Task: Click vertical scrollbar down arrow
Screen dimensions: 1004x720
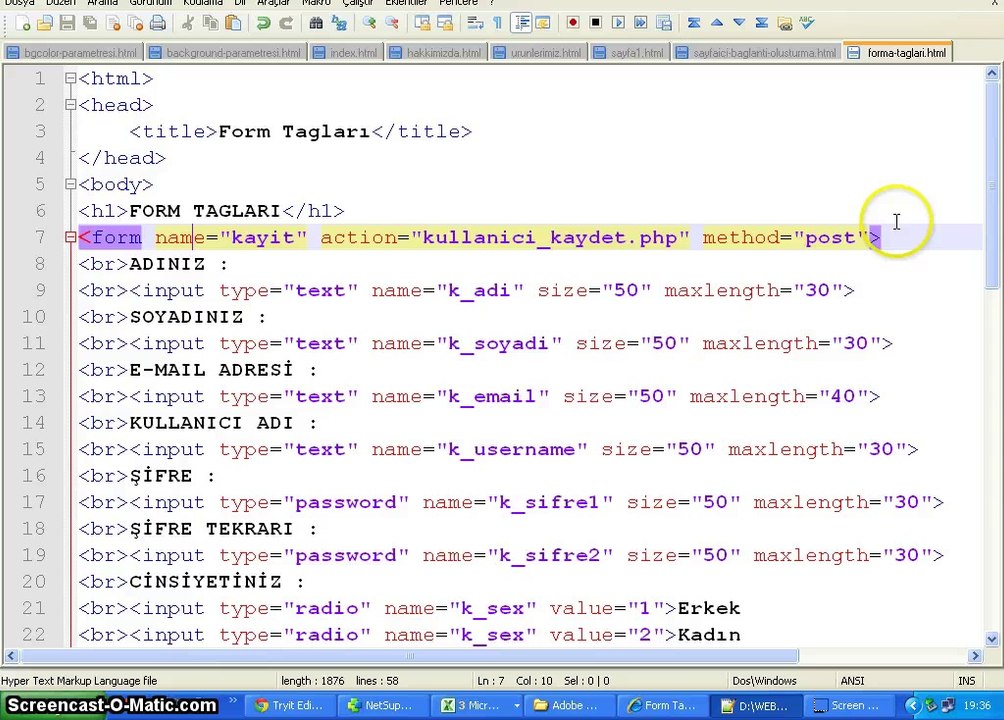Action: tap(992, 639)
